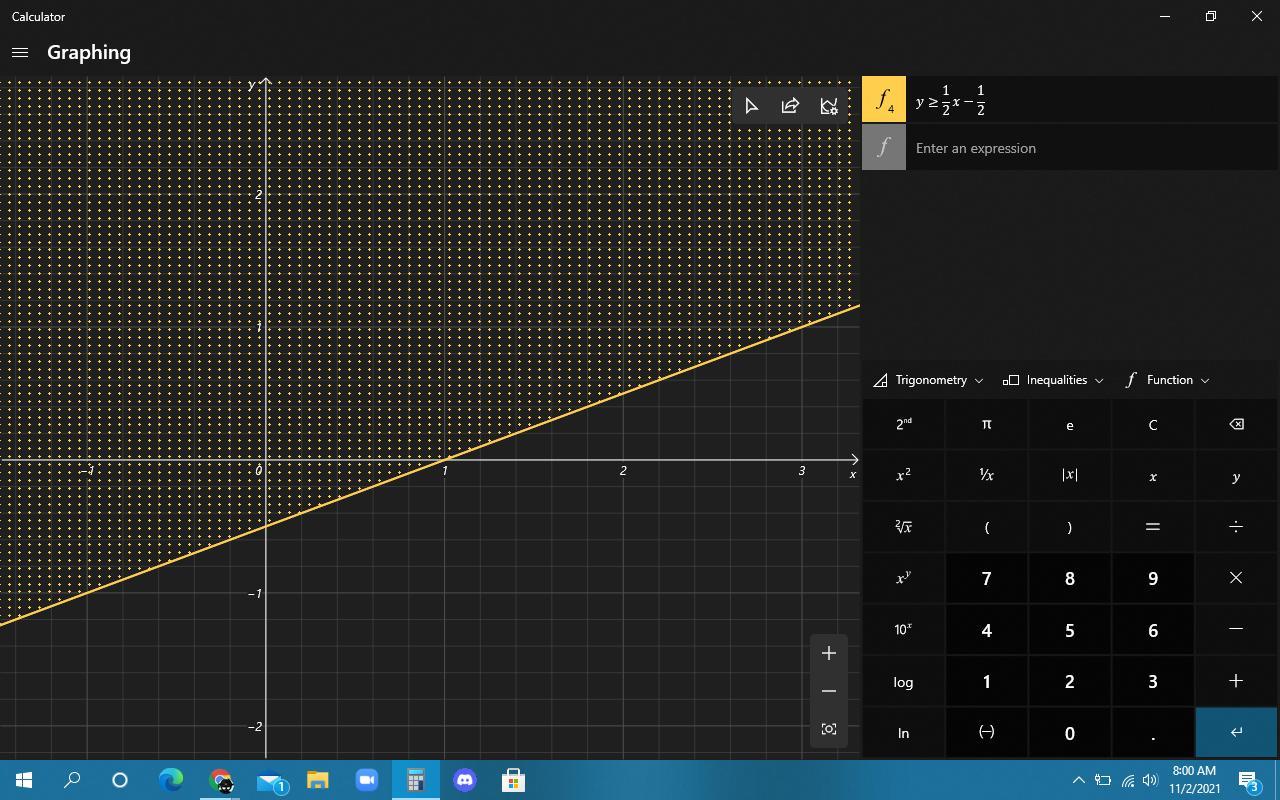Screen dimensions: 1280x800
Task: Open Discord from the taskbar
Action: click(465, 780)
